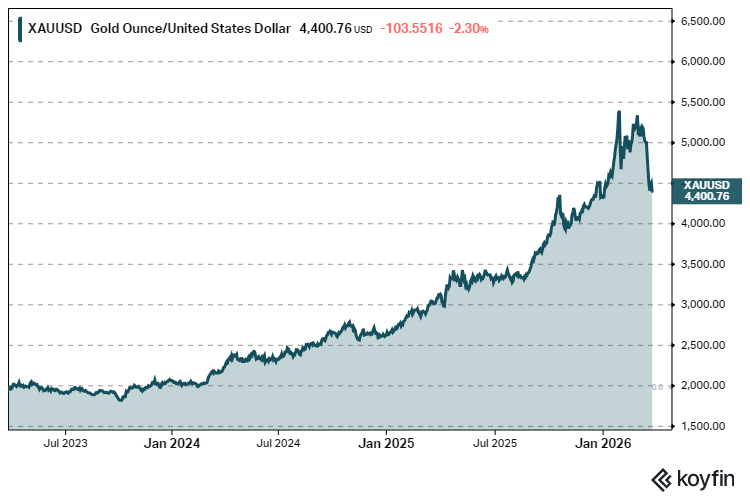Click the Jul 2023 date axis label

[x=62, y=441]
